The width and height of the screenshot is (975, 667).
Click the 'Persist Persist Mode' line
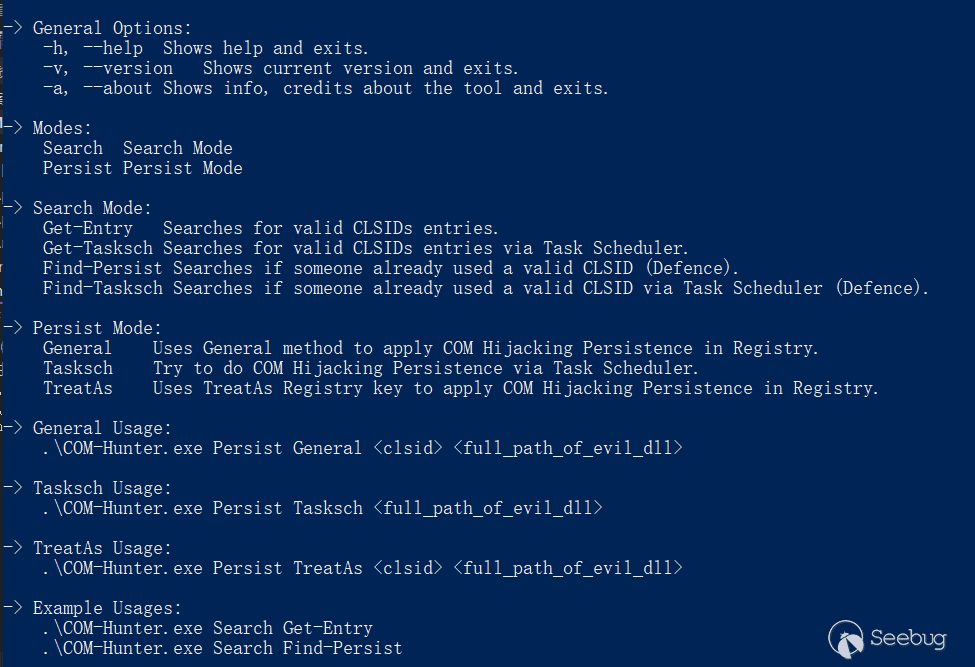click(142, 168)
